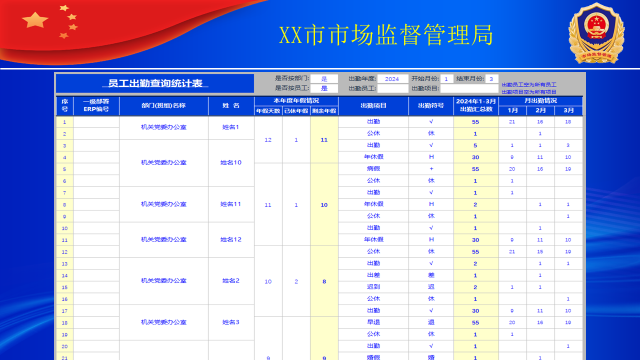Select the 姓名 column header
The width and height of the screenshot is (640, 360).
click(231, 106)
